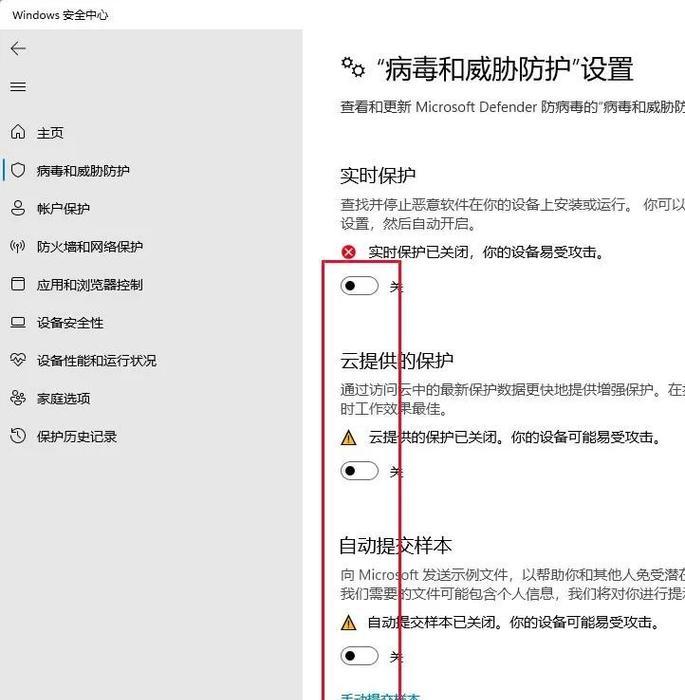
Task: Toggle the 实时保护 switch on
Action: pos(359,286)
